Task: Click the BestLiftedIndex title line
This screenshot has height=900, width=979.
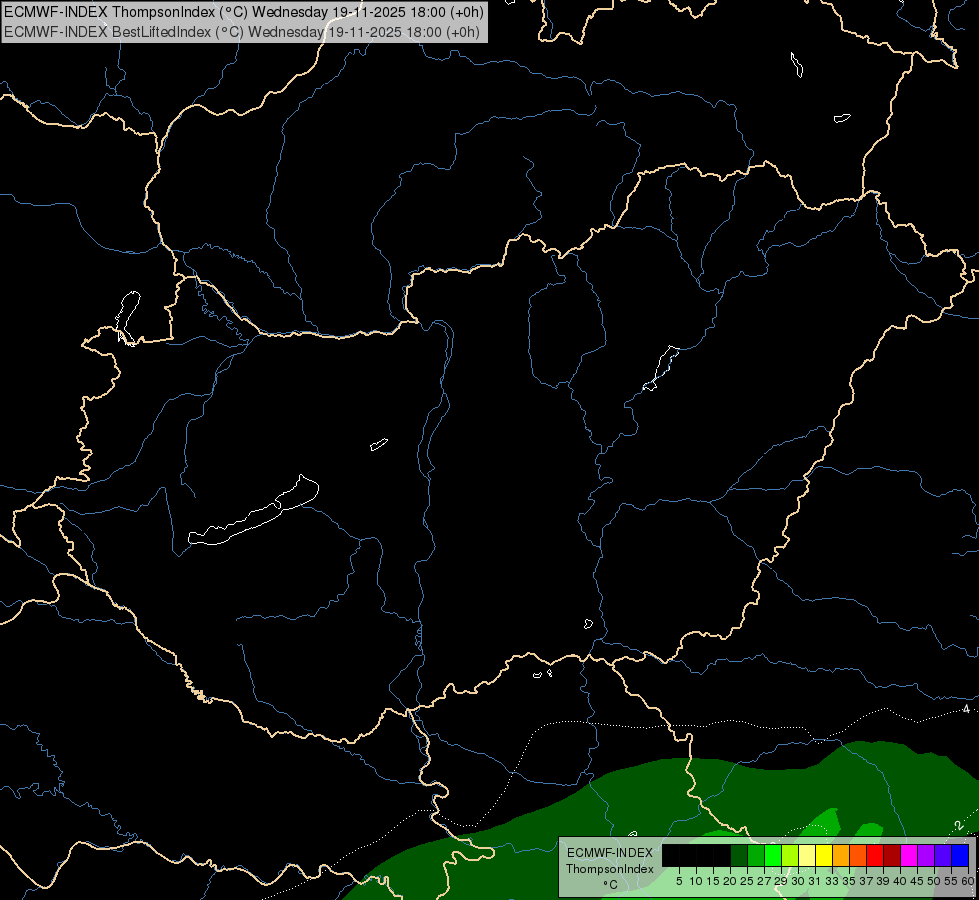Action: coord(242,32)
